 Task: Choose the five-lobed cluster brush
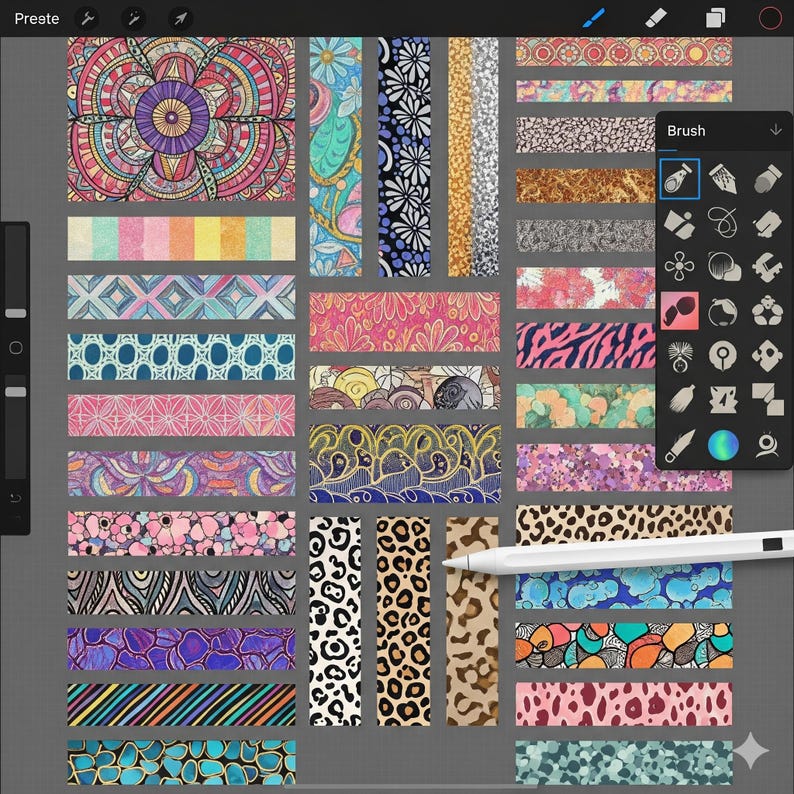click(x=767, y=311)
